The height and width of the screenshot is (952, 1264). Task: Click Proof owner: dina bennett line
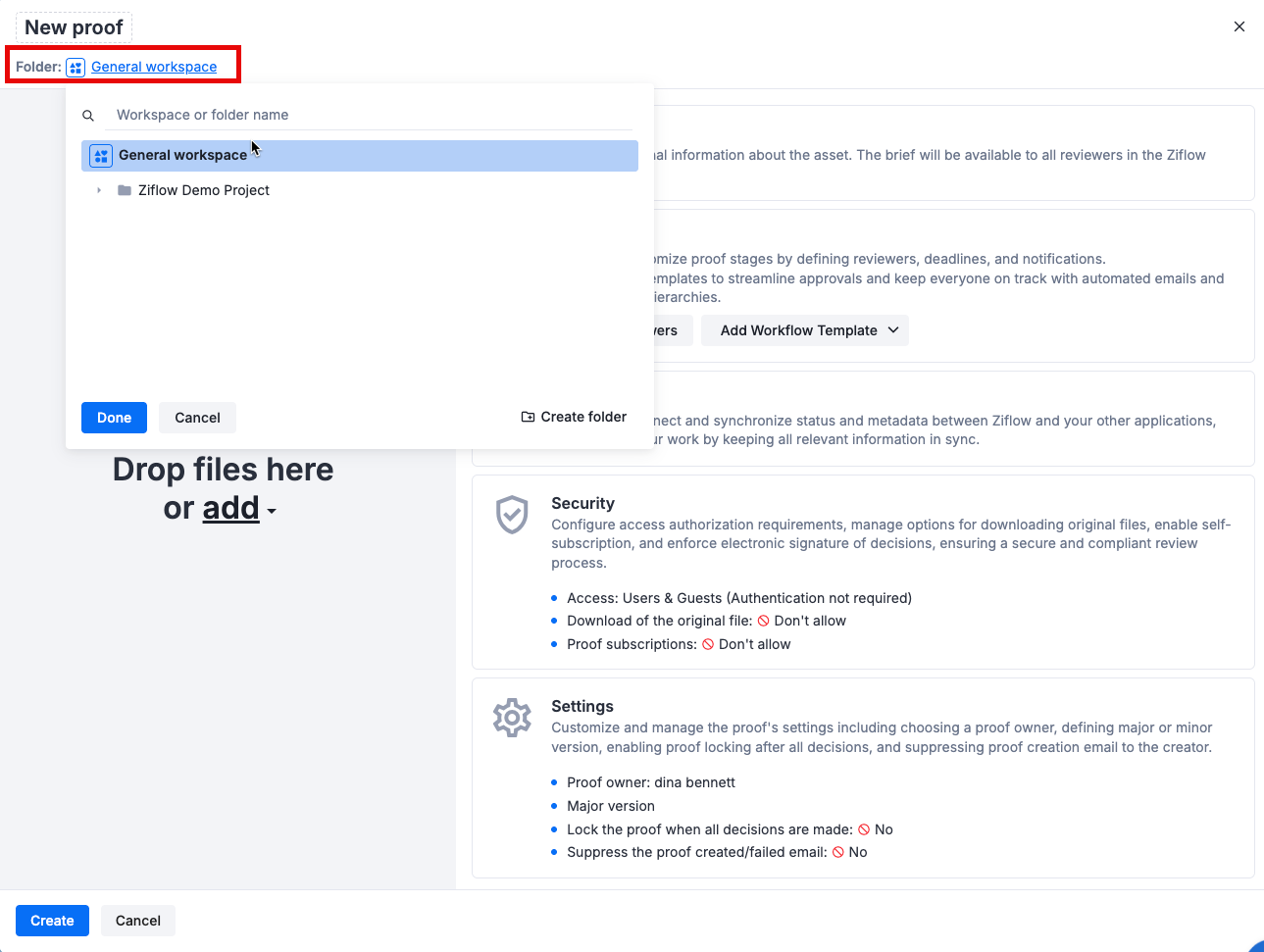coord(651,782)
